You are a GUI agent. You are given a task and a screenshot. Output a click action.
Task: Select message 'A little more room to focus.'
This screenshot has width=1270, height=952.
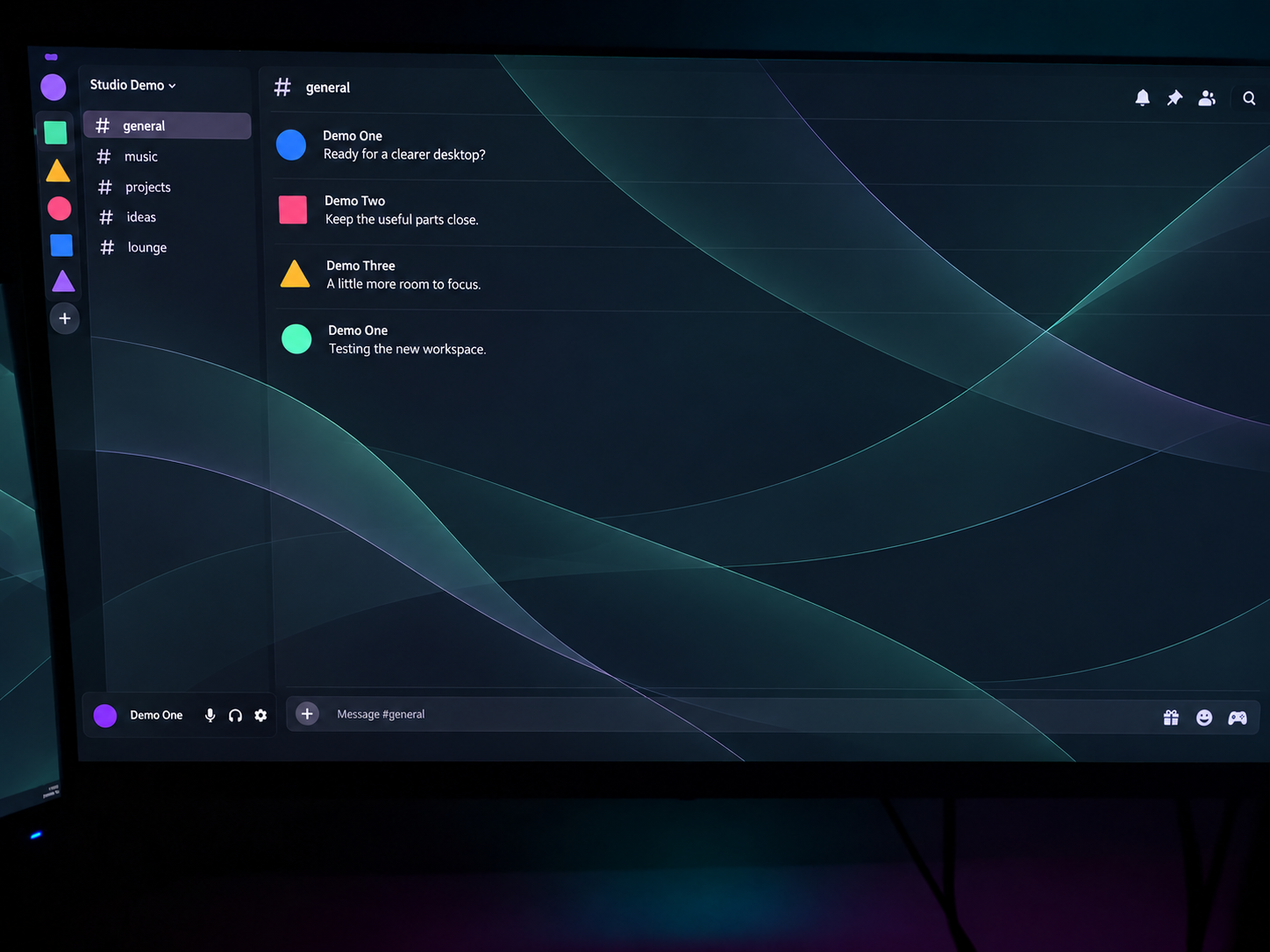[x=403, y=284]
